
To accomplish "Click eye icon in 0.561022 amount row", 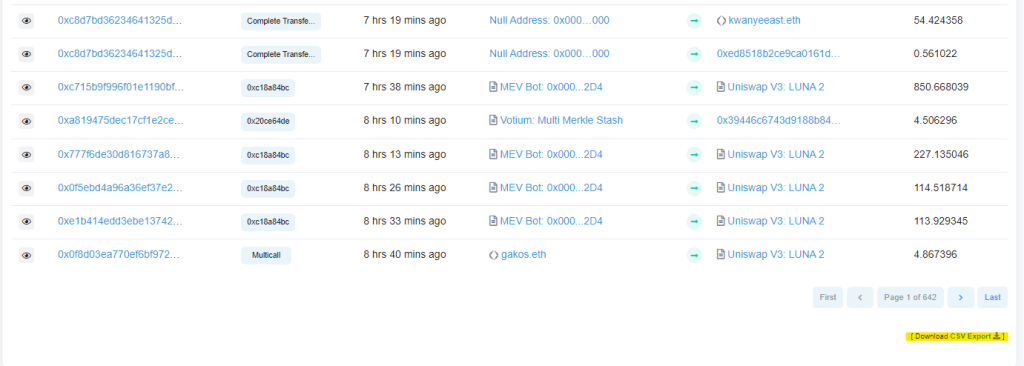I will coord(26,54).
